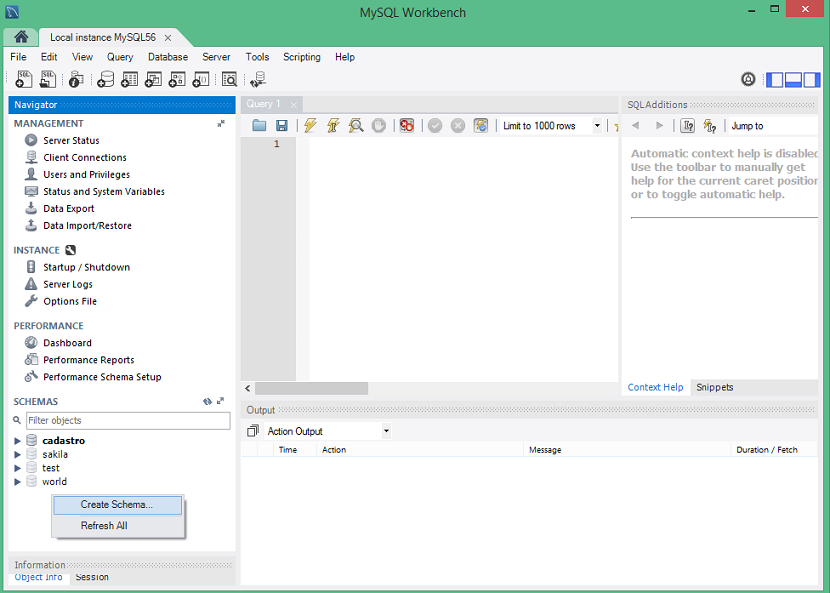Toggle continue-on-error execution button
This screenshot has height=593, width=830.
point(407,125)
